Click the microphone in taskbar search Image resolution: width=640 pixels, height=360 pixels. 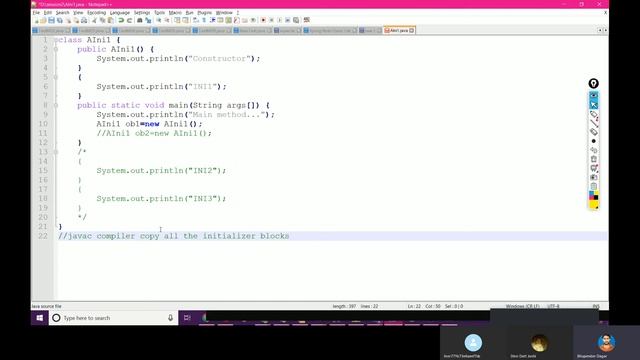coord(170,318)
